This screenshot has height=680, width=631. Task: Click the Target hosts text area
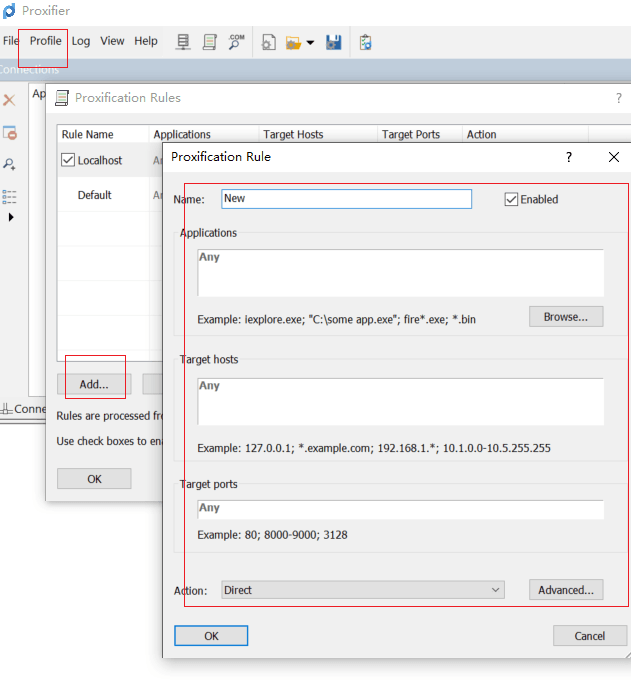pyautogui.click(x=400, y=402)
